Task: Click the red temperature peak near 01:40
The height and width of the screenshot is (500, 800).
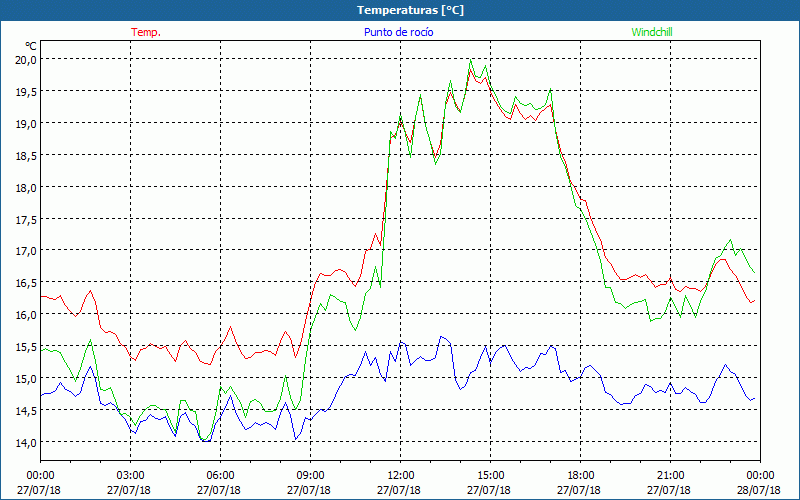Action: 90,291
